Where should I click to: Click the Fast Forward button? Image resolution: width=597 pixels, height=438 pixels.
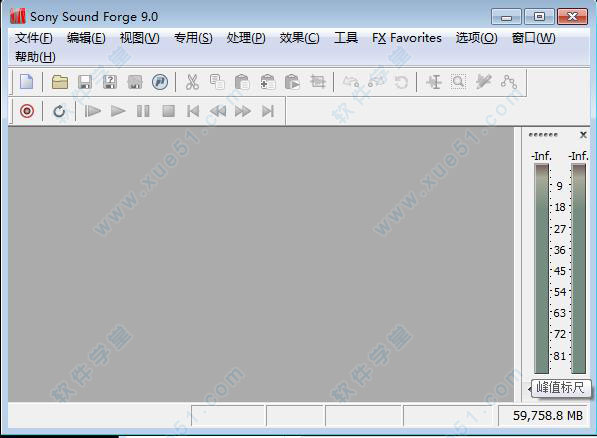pyautogui.click(x=243, y=111)
